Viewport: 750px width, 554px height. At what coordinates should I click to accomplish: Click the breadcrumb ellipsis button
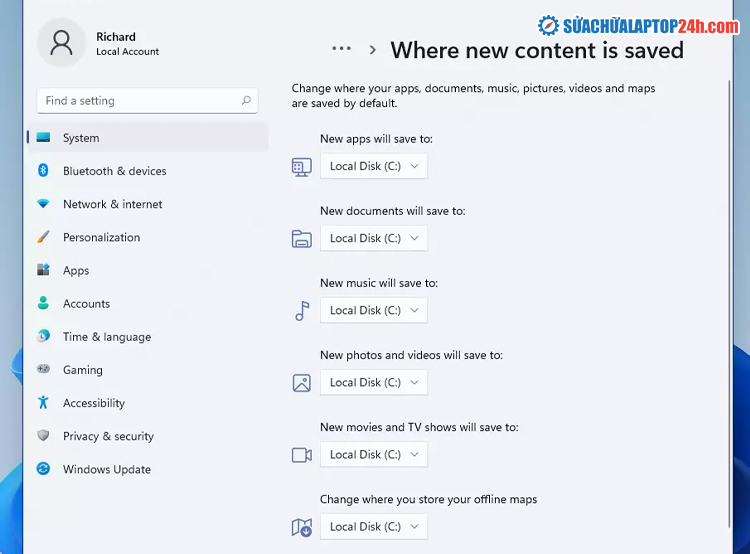(x=341, y=49)
